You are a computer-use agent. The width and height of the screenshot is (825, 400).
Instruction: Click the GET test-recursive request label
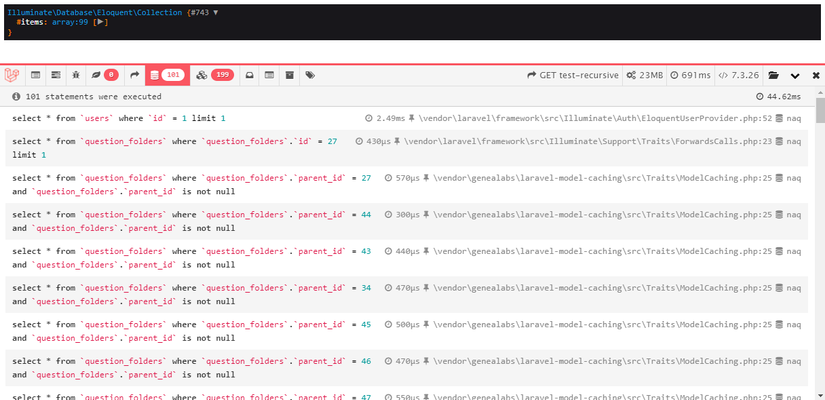point(573,75)
